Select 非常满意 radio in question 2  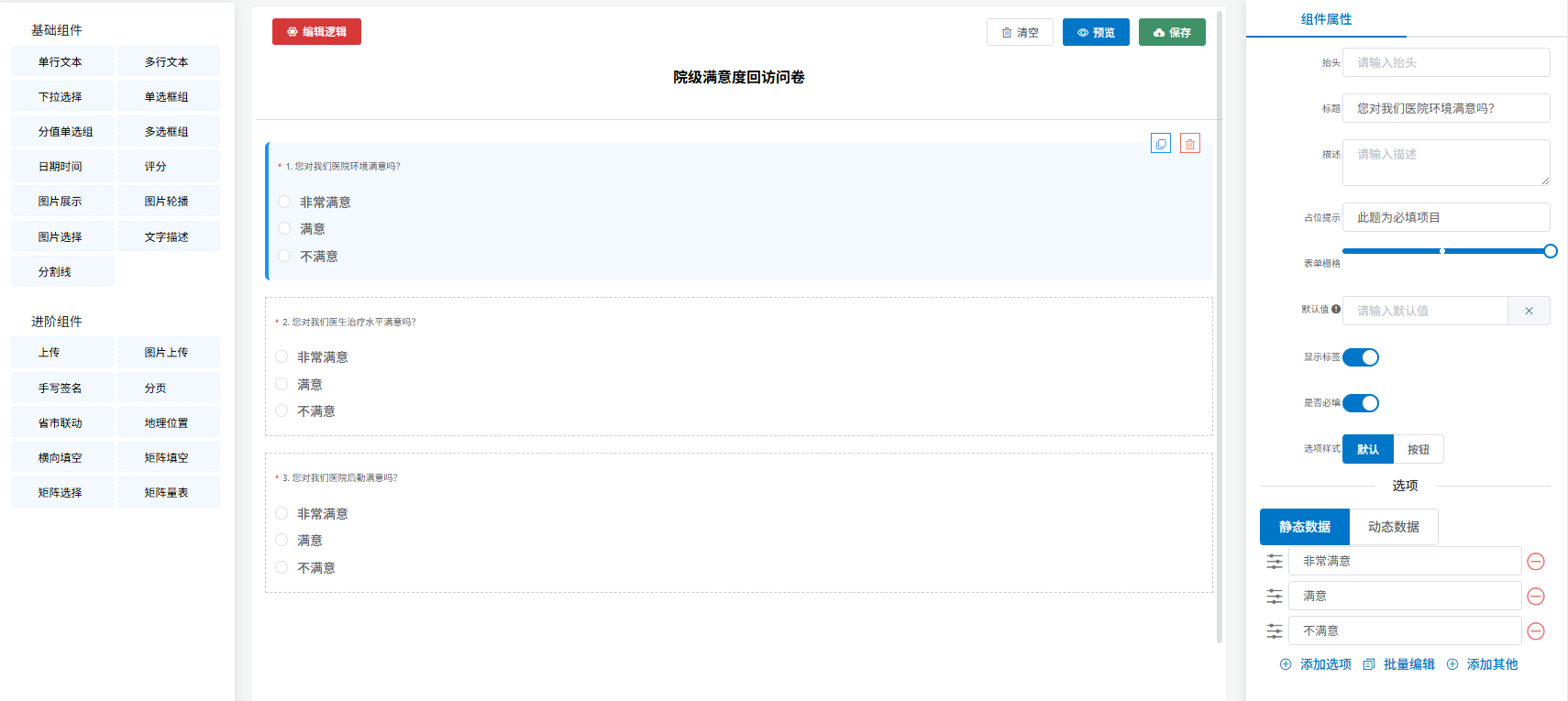tap(282, 357)
